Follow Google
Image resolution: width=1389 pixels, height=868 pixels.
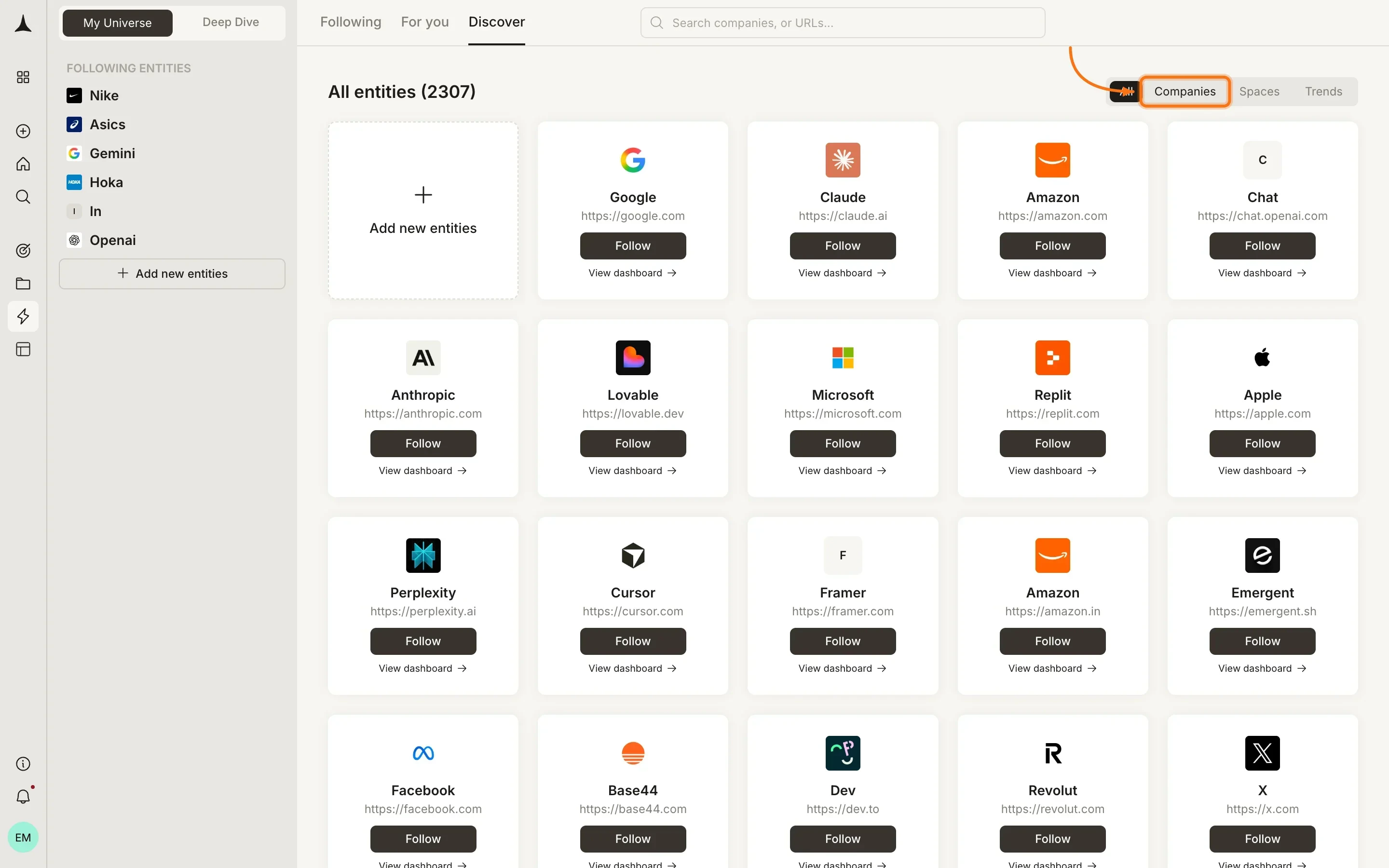632,246
